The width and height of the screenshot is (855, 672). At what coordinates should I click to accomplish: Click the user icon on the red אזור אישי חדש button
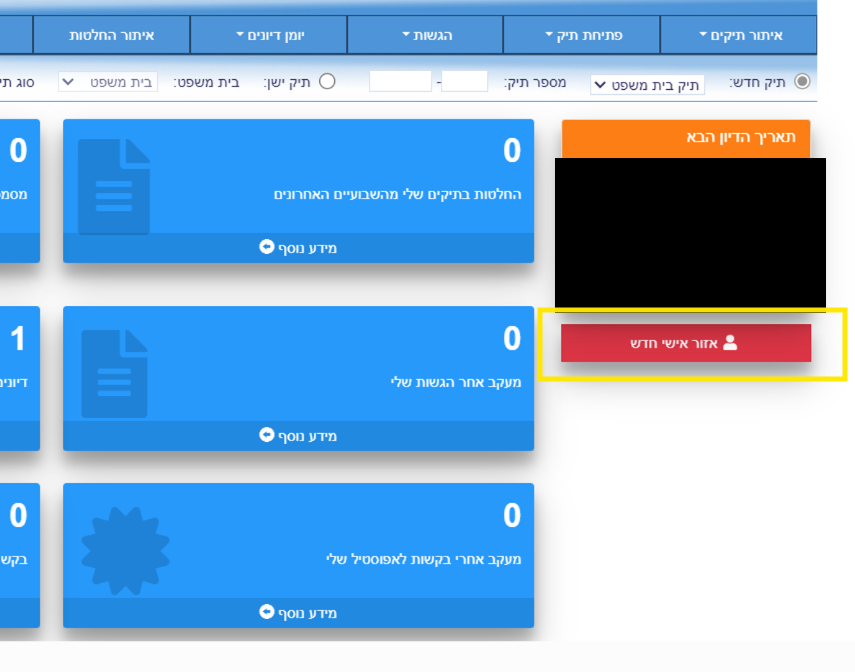point(730,342)
